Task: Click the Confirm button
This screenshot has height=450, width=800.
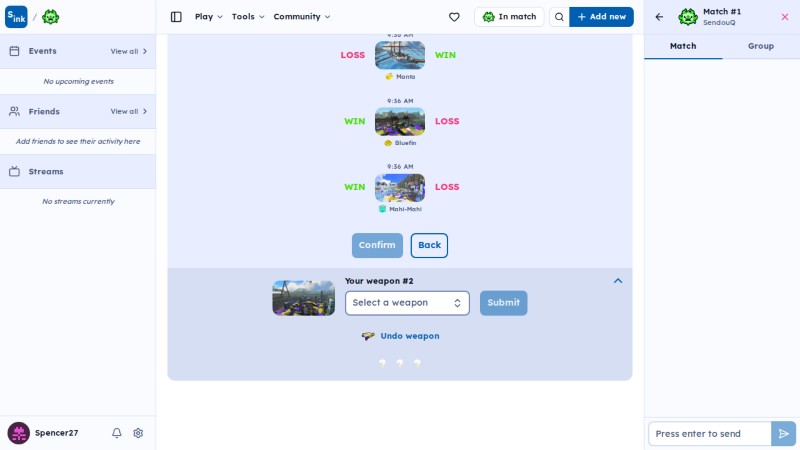Action: [377, 245]
